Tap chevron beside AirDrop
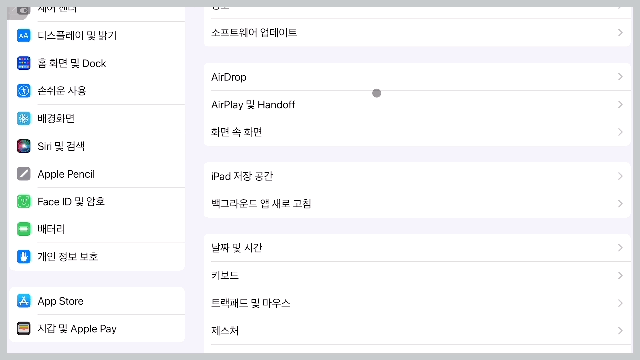 620,77
